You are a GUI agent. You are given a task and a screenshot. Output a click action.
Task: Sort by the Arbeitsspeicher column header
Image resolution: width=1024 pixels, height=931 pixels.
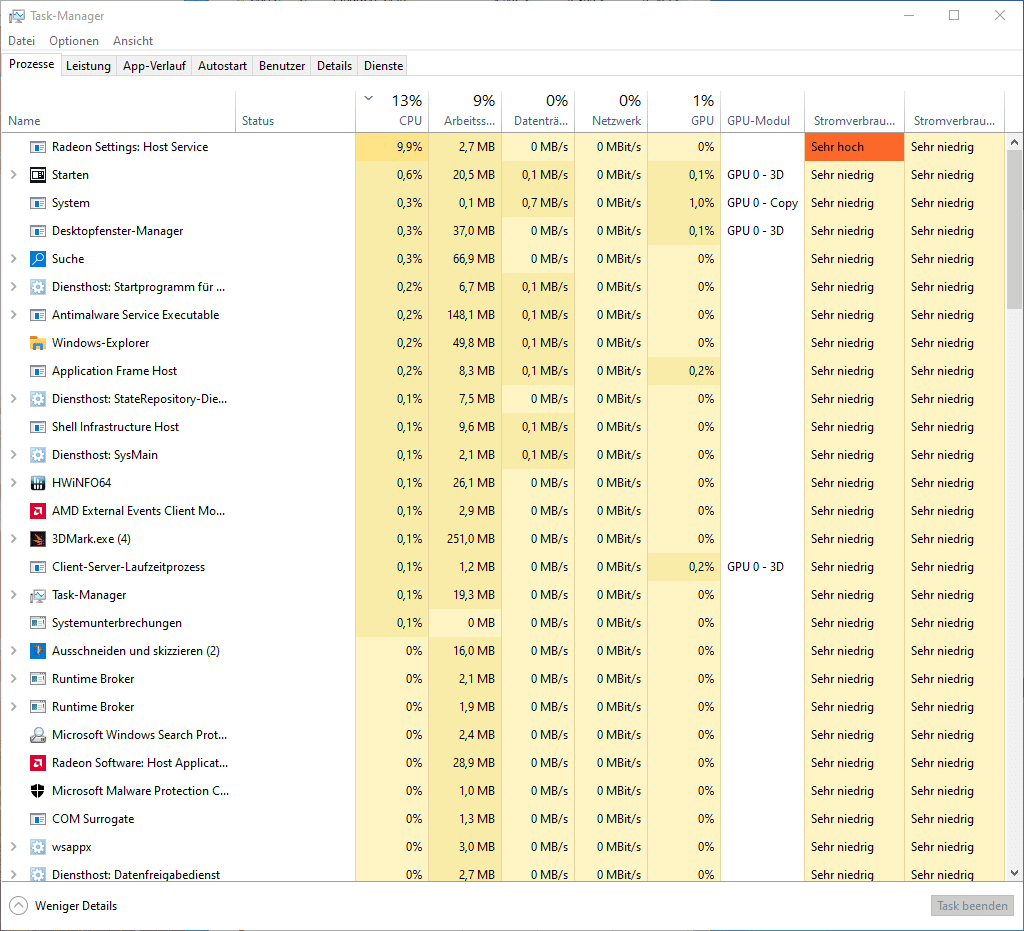pos(465,111)
